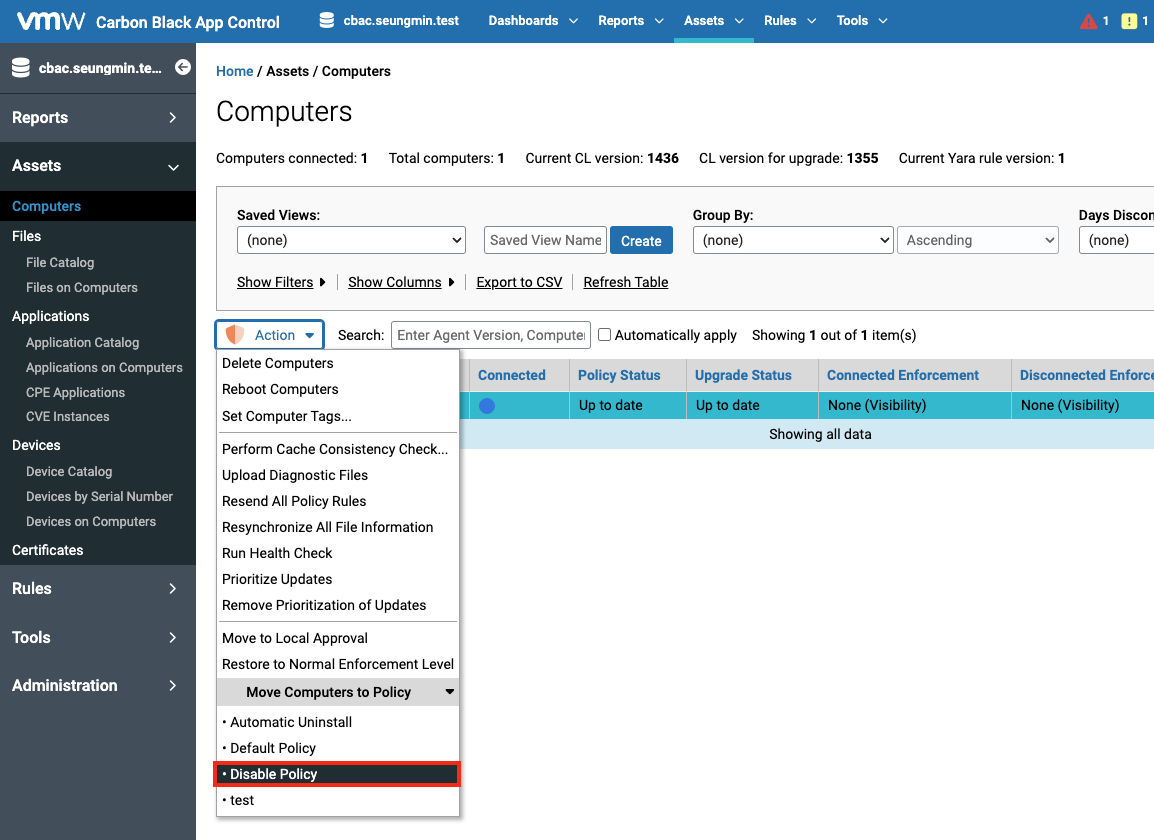Click the Create saved view button
1154x840 pixels.
[641, 241]
